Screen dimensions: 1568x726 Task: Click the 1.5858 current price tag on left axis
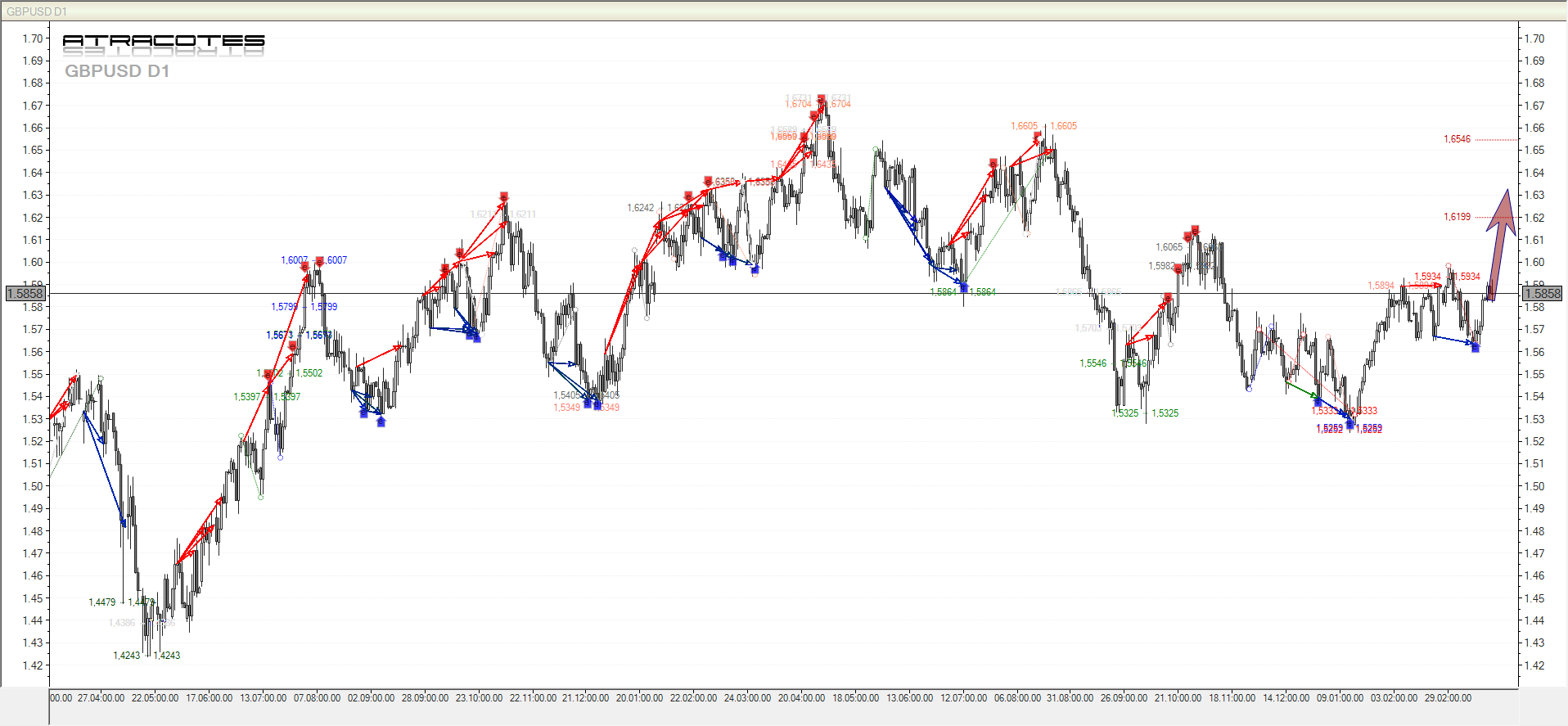click(x=25, y=293)
